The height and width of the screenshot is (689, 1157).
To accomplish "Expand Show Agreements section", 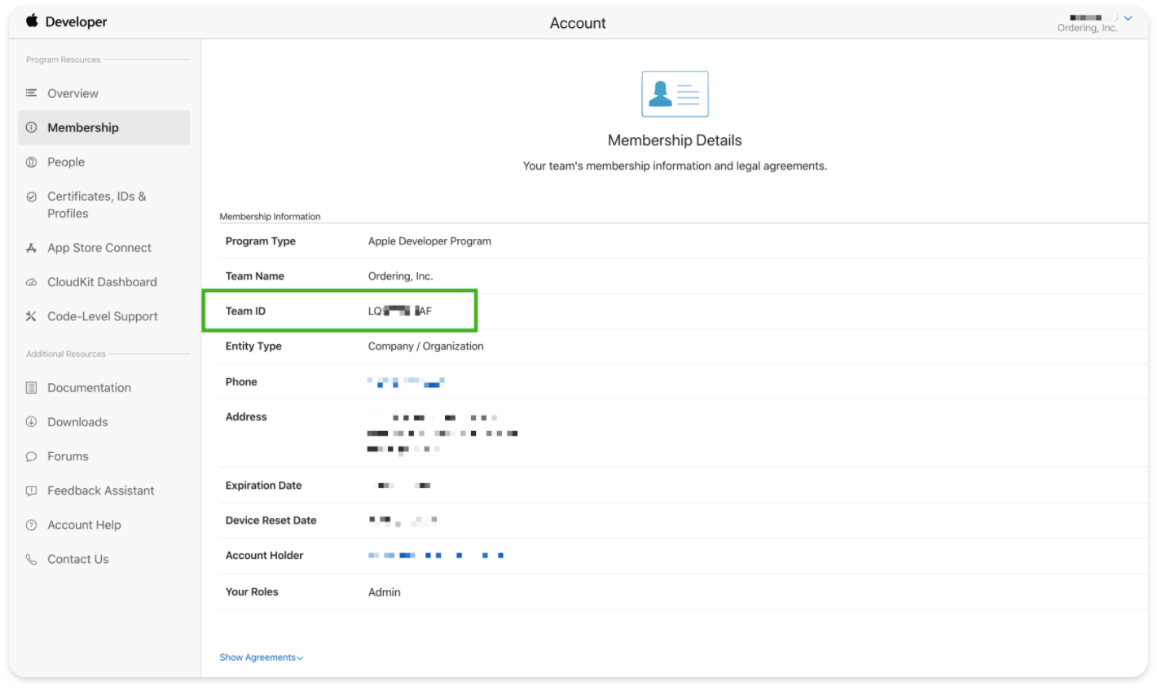I will point(261,657).
